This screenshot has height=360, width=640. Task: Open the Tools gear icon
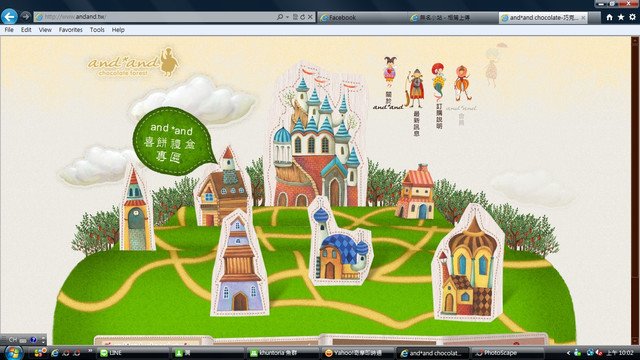click(632, 17)
